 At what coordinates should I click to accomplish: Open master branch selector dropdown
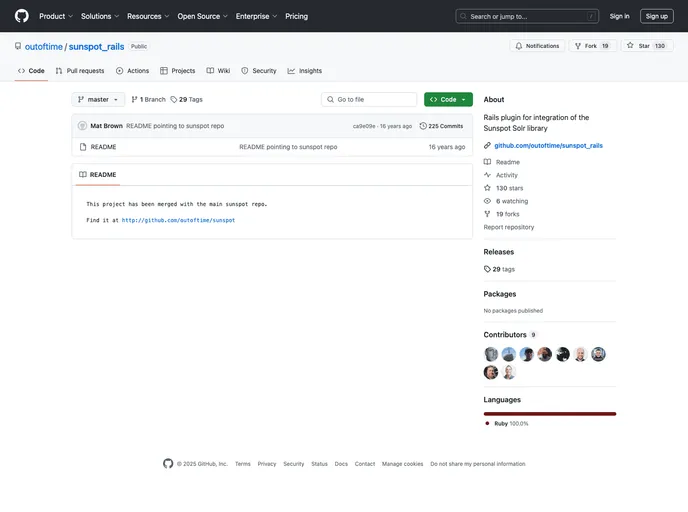(x=98, y=100)
